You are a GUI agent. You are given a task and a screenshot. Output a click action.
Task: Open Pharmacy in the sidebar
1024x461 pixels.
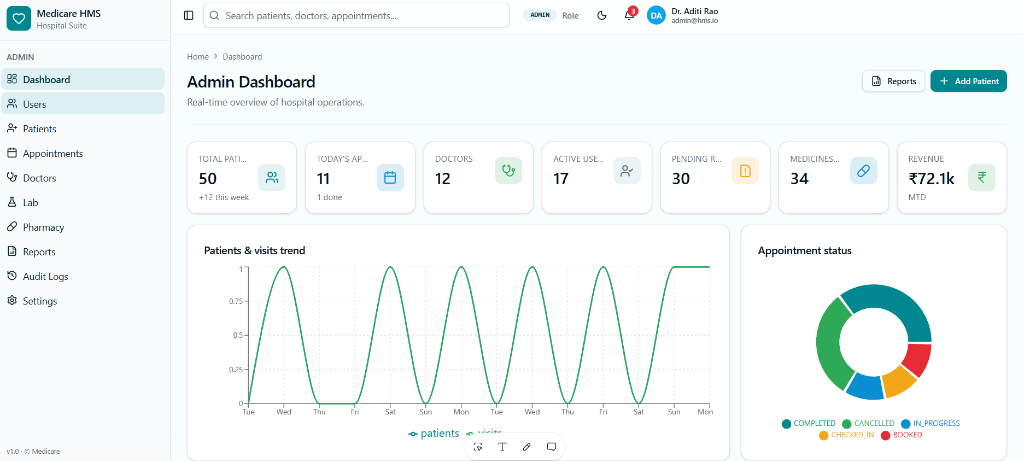pyautogui.click(x=83, y=227)
